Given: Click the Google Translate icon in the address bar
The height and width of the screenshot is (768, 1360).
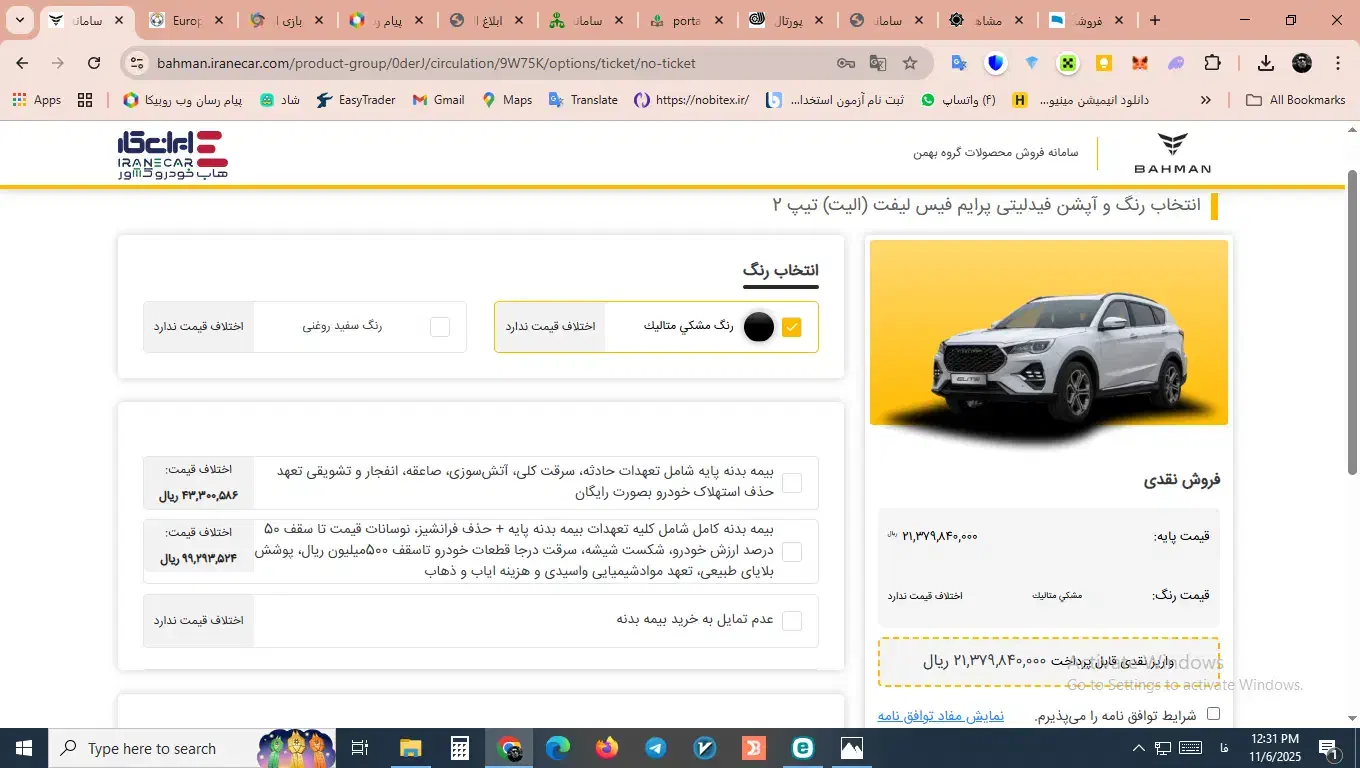Looking at the screenshot, I should pos(877,62).
